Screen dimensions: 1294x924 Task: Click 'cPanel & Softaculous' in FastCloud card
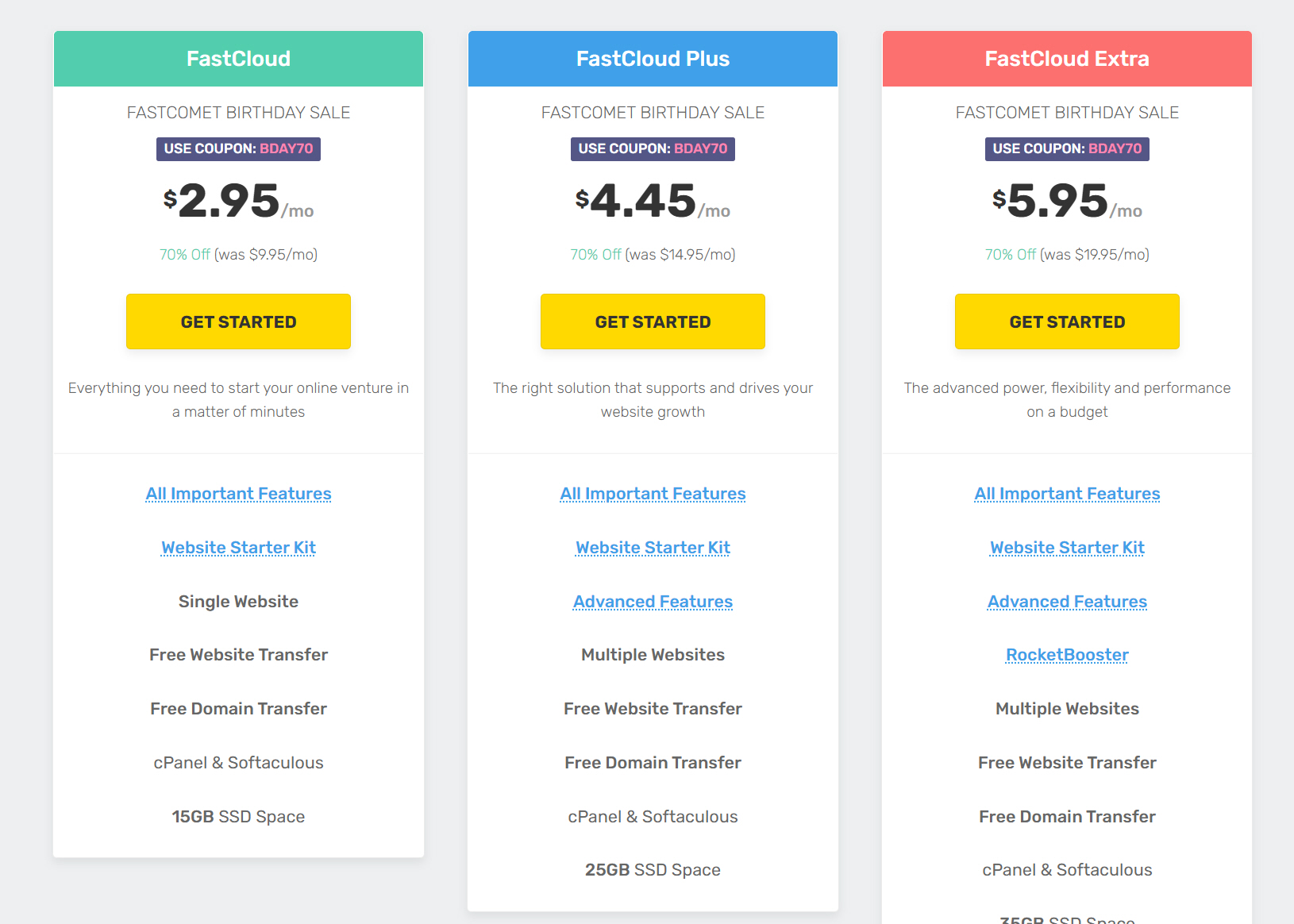tap(238, 763)
